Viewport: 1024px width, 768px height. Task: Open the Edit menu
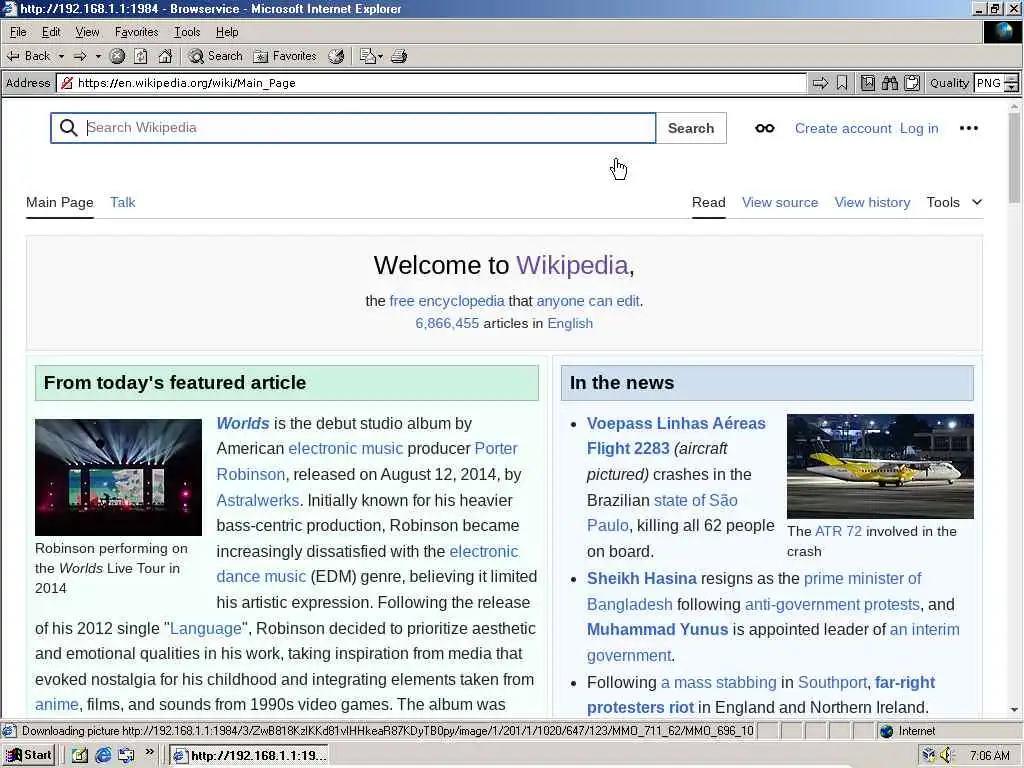pyautogui.click(x=51, y=32)
